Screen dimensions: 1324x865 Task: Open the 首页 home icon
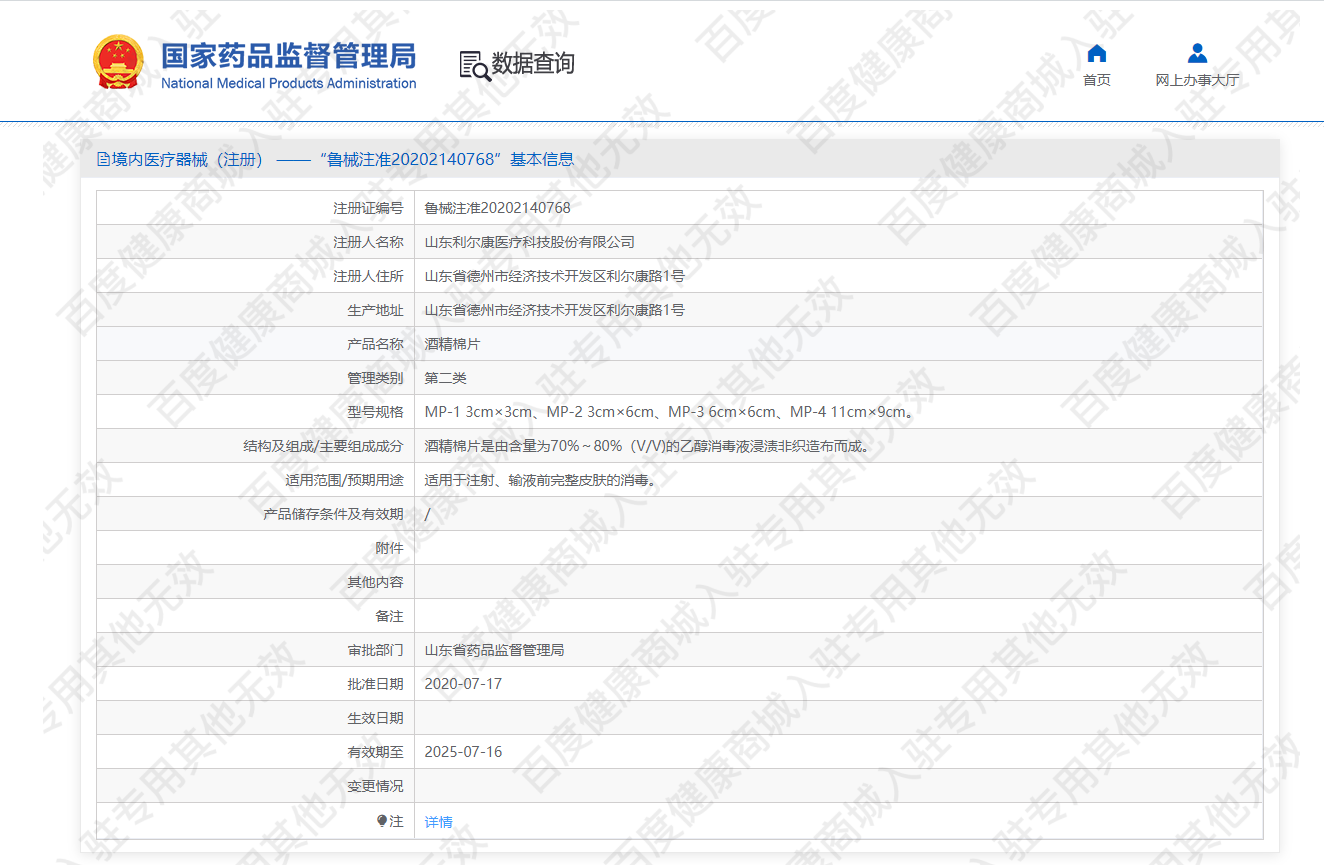click(1097, 54)
